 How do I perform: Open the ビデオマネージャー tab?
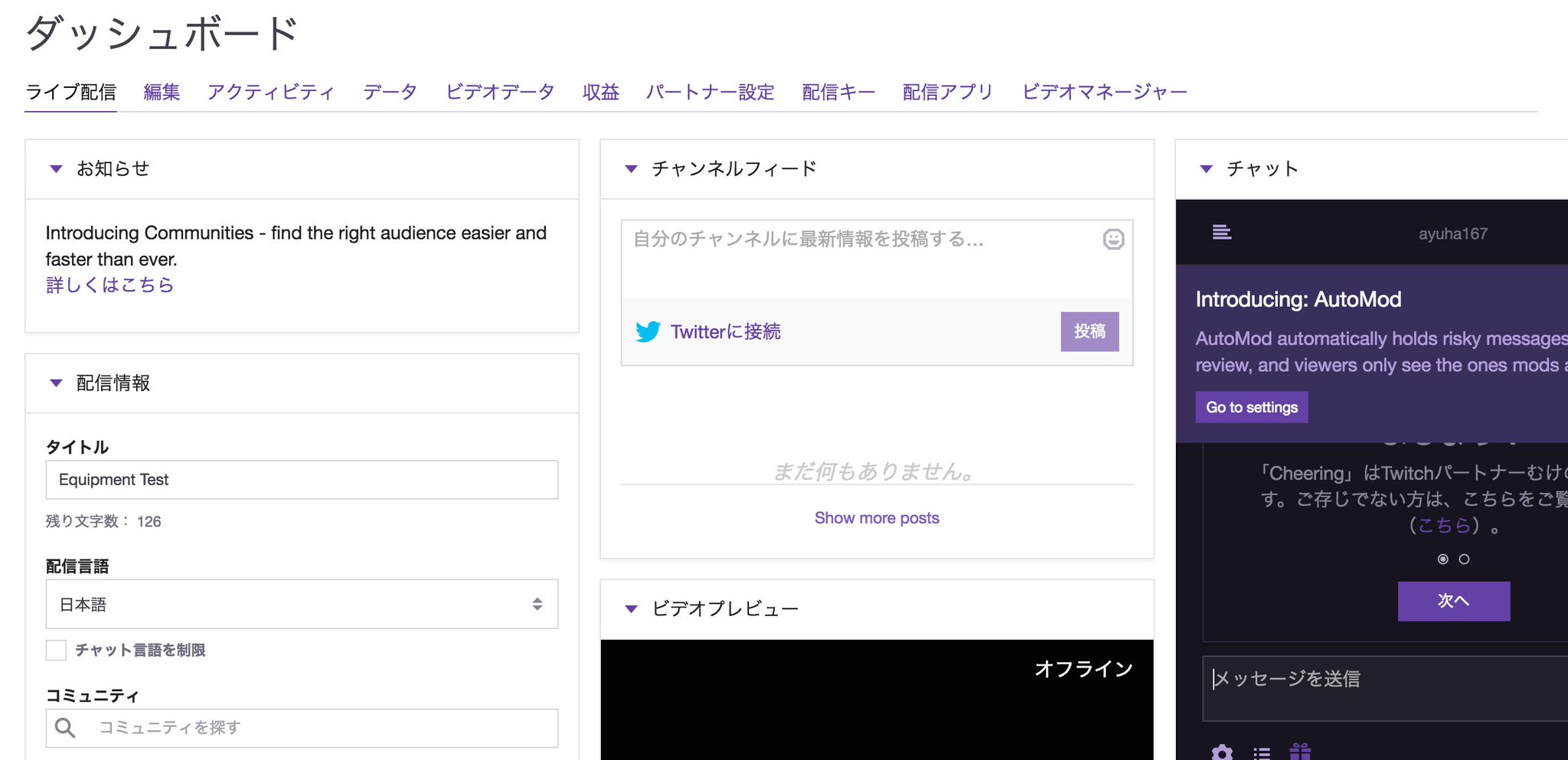1105,92
